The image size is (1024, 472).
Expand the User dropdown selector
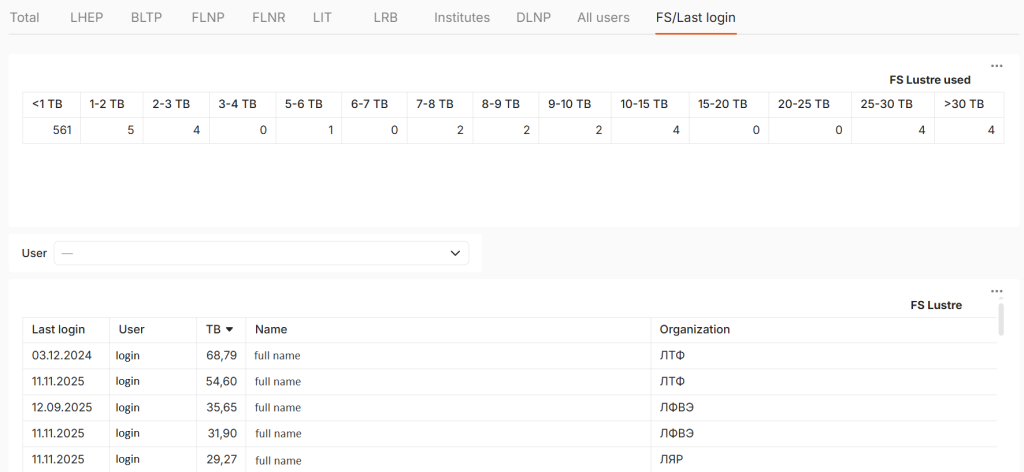coord(260,253)
